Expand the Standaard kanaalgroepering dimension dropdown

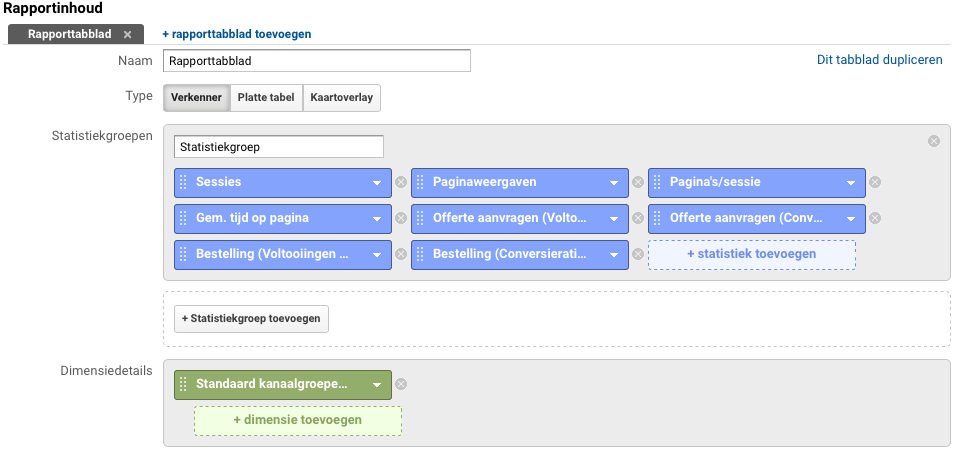pos(377,384)
